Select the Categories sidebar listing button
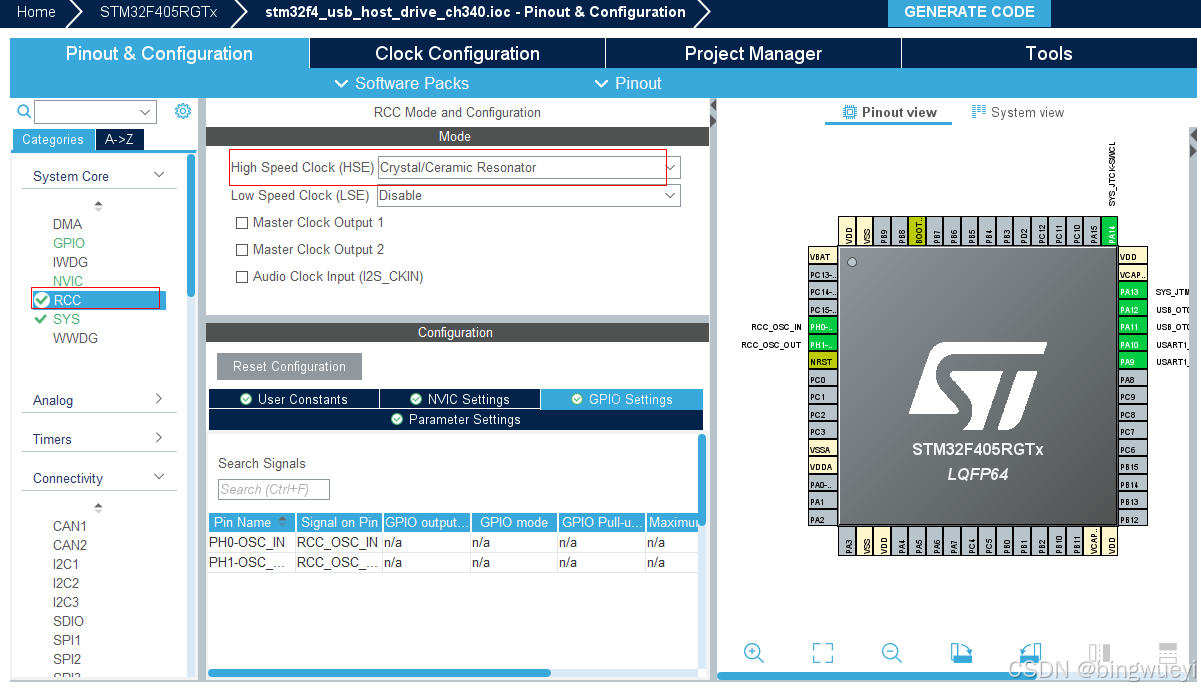The image size is (1201, 689). pyautogui.click(x=53, y=139)
